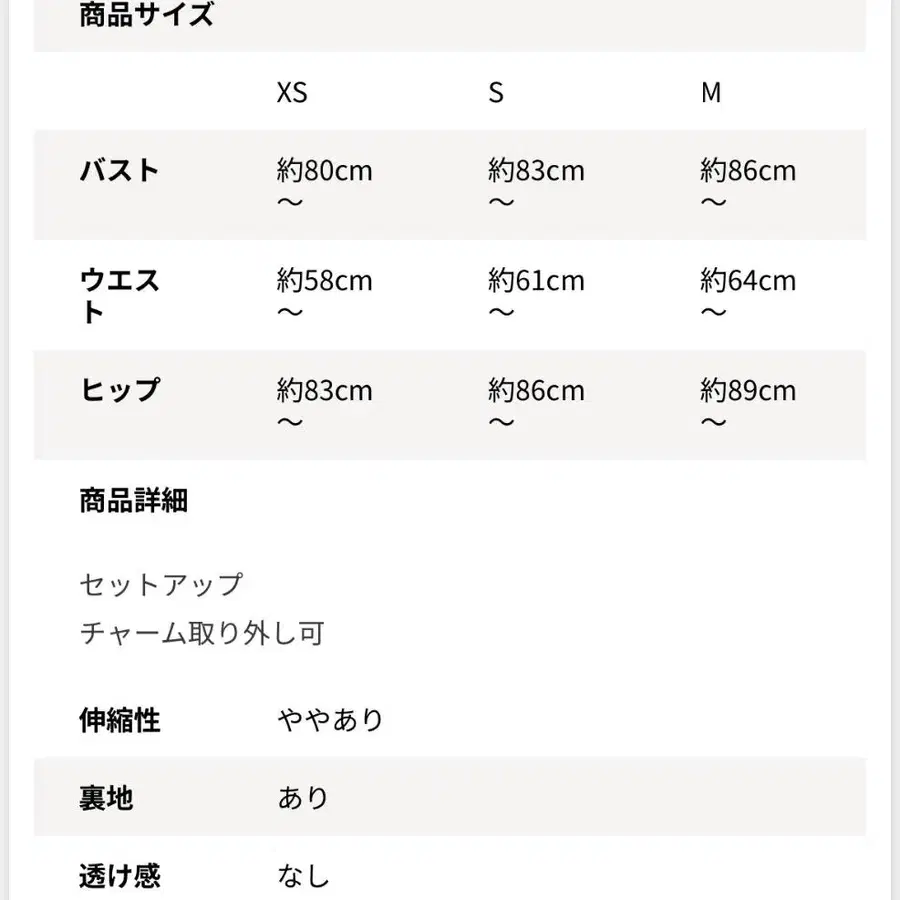The height and width of the screenshot is (900, 900).
Task: Click the セットアップ detail text
Action: point(161,584)
